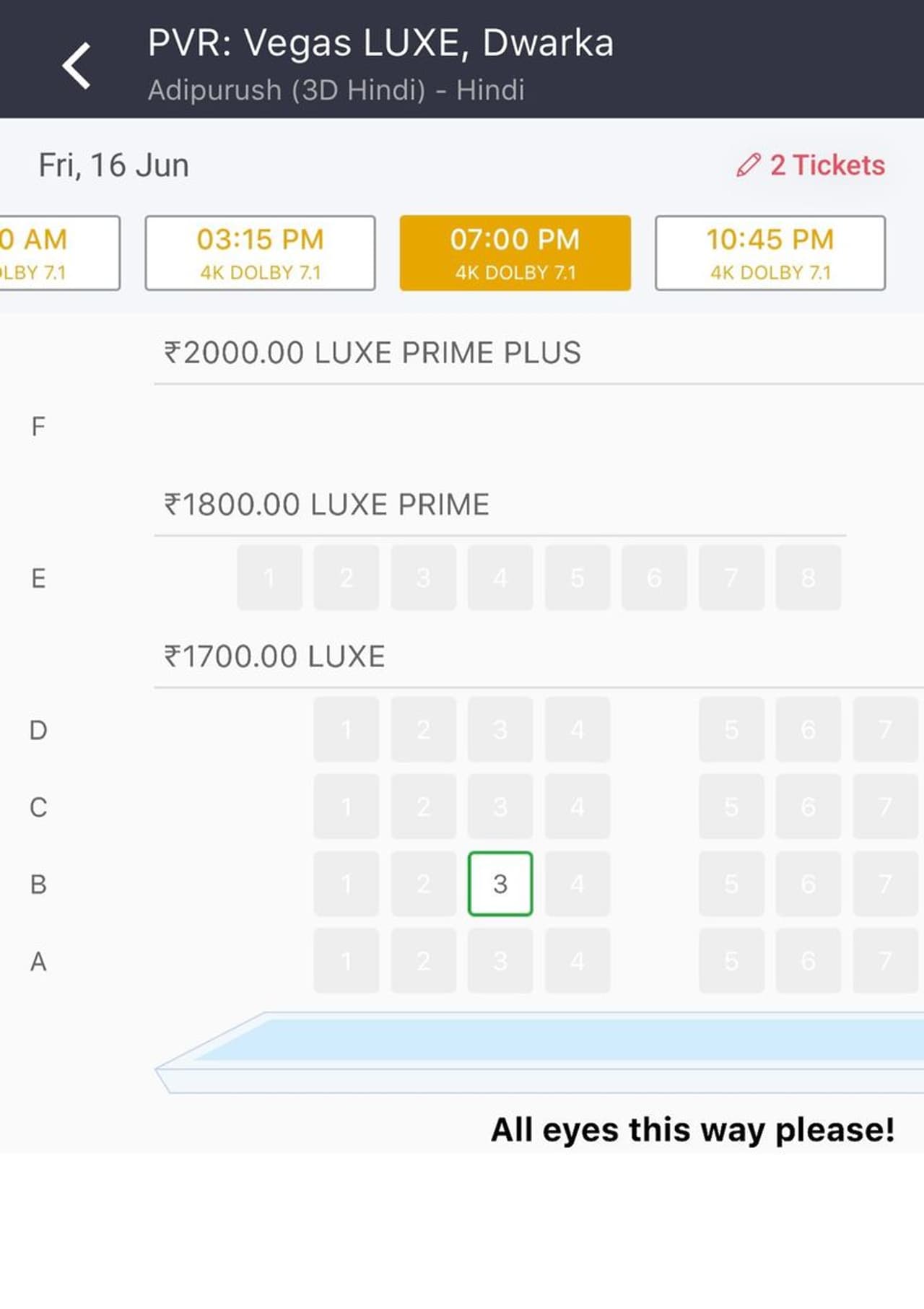
Task: Tap seat D5 in row D
Action: 731,729
